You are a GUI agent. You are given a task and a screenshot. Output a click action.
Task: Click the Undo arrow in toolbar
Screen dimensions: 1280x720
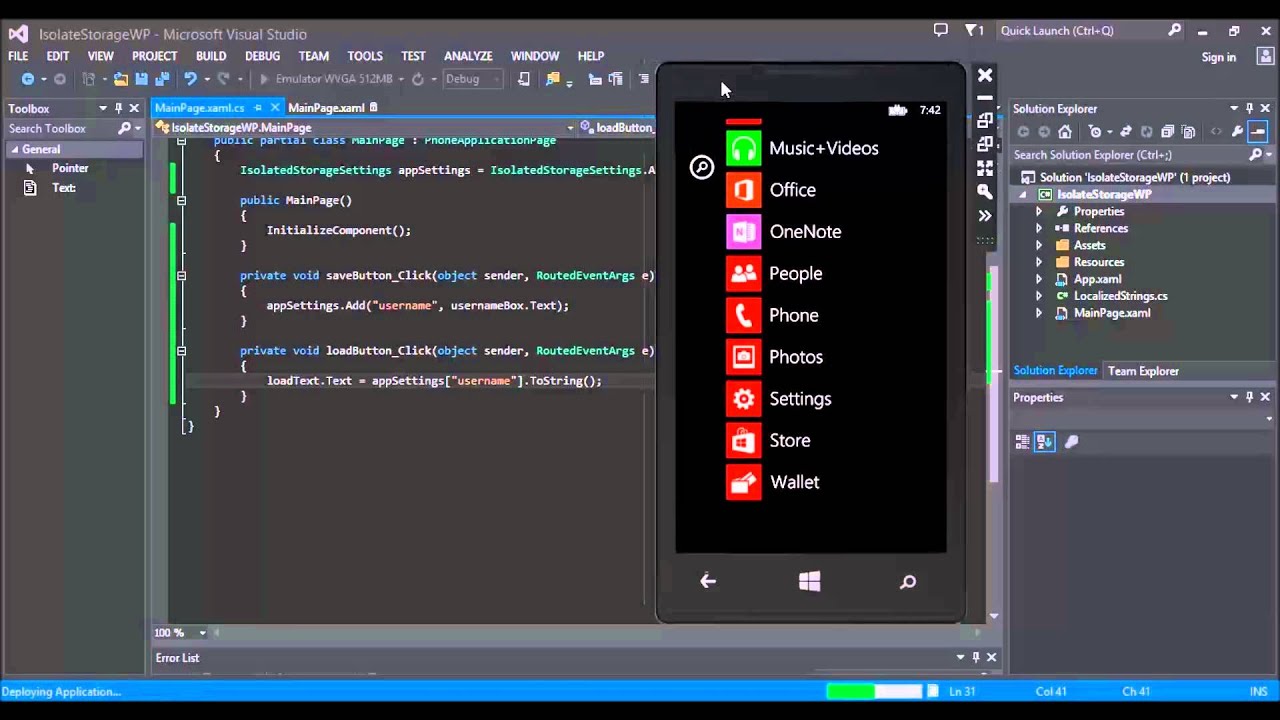point(190,79)
